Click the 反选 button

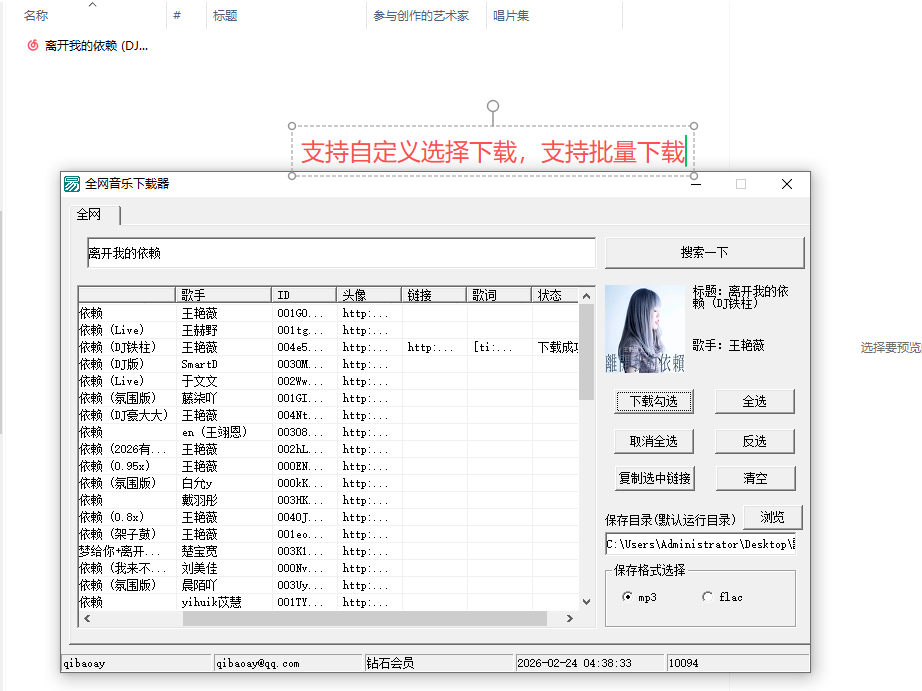754,442
